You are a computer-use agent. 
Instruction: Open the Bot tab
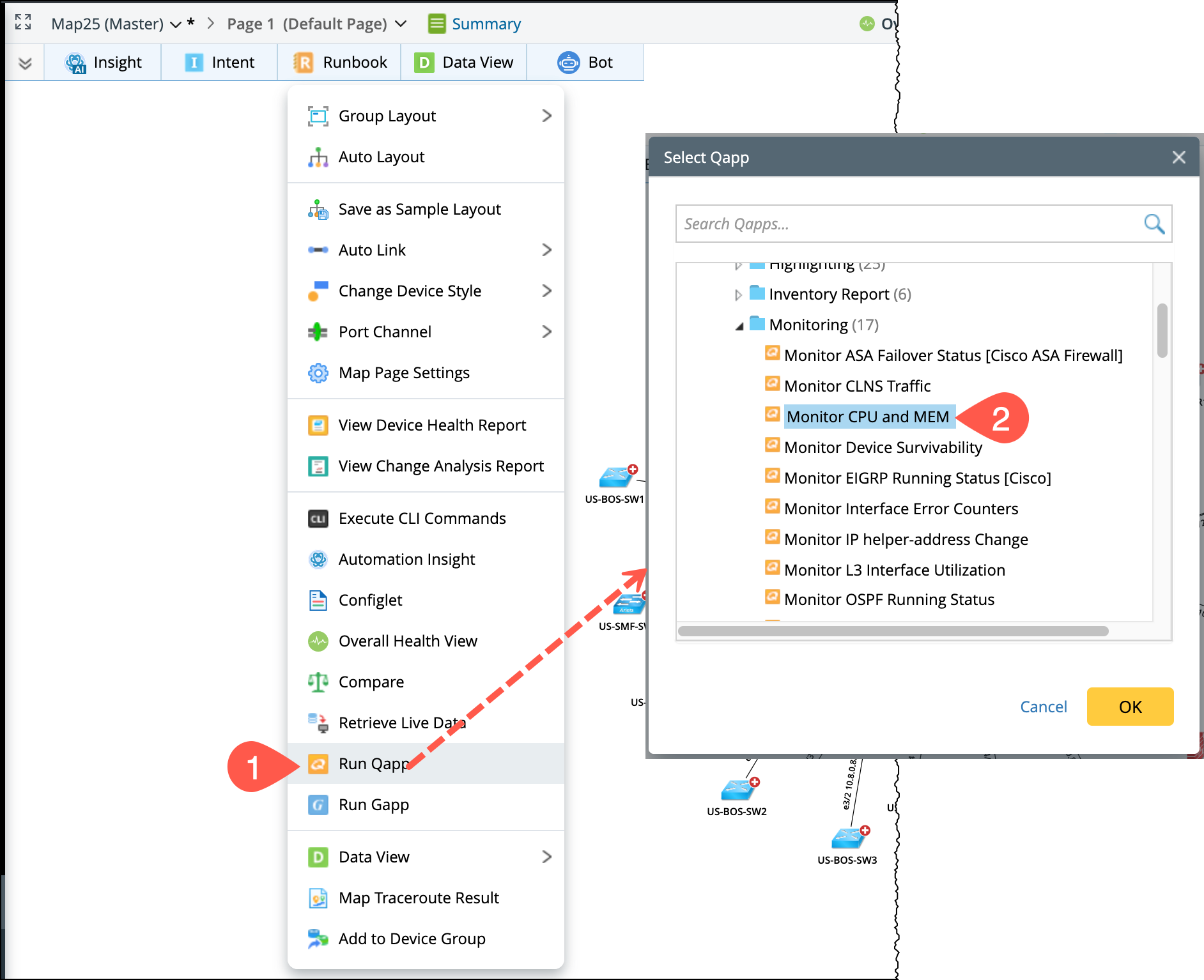point(585,62)
